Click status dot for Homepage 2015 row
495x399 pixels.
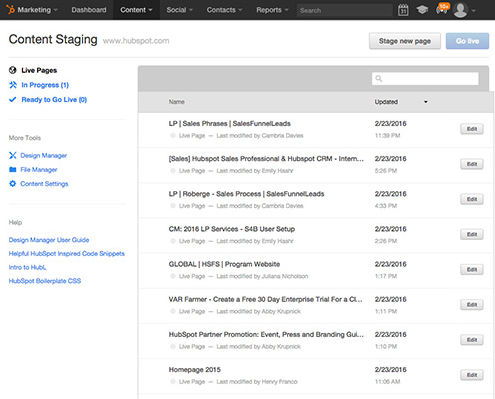173,381
